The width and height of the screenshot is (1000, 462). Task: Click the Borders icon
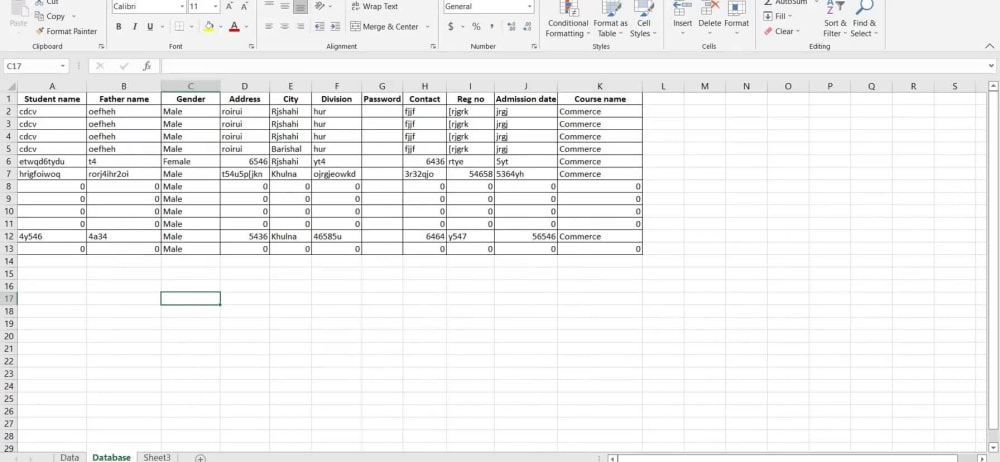pos(179,27)
